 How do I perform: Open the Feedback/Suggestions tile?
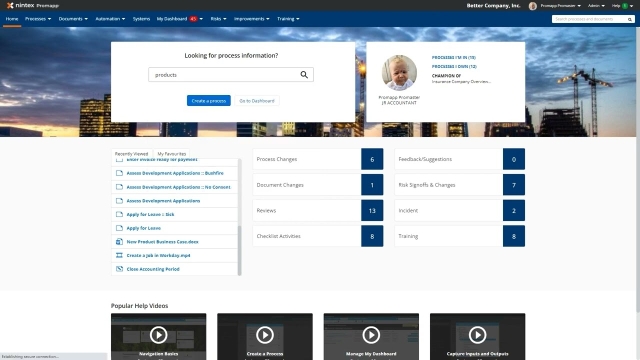coord(460,159)
